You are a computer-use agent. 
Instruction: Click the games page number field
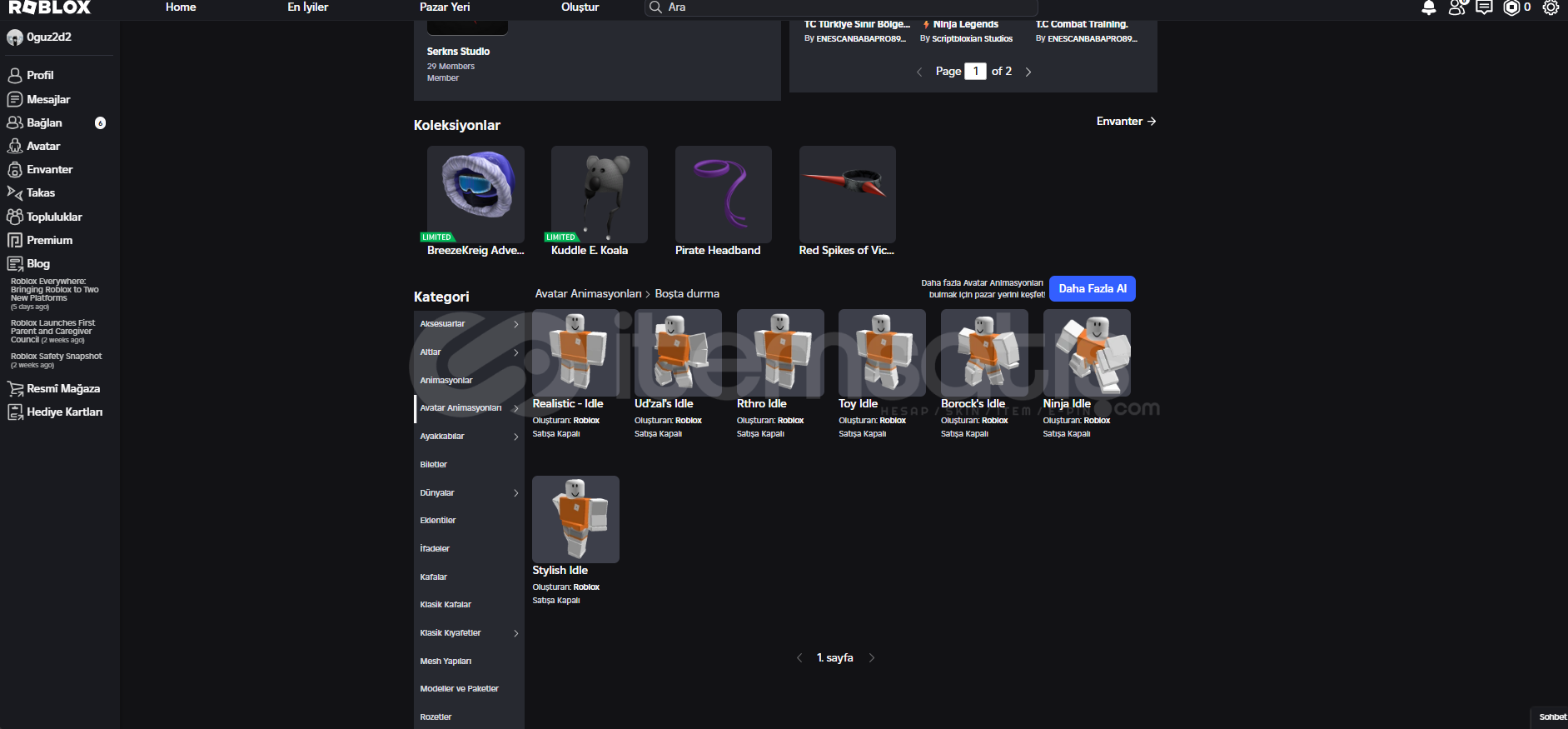point(975,72)
